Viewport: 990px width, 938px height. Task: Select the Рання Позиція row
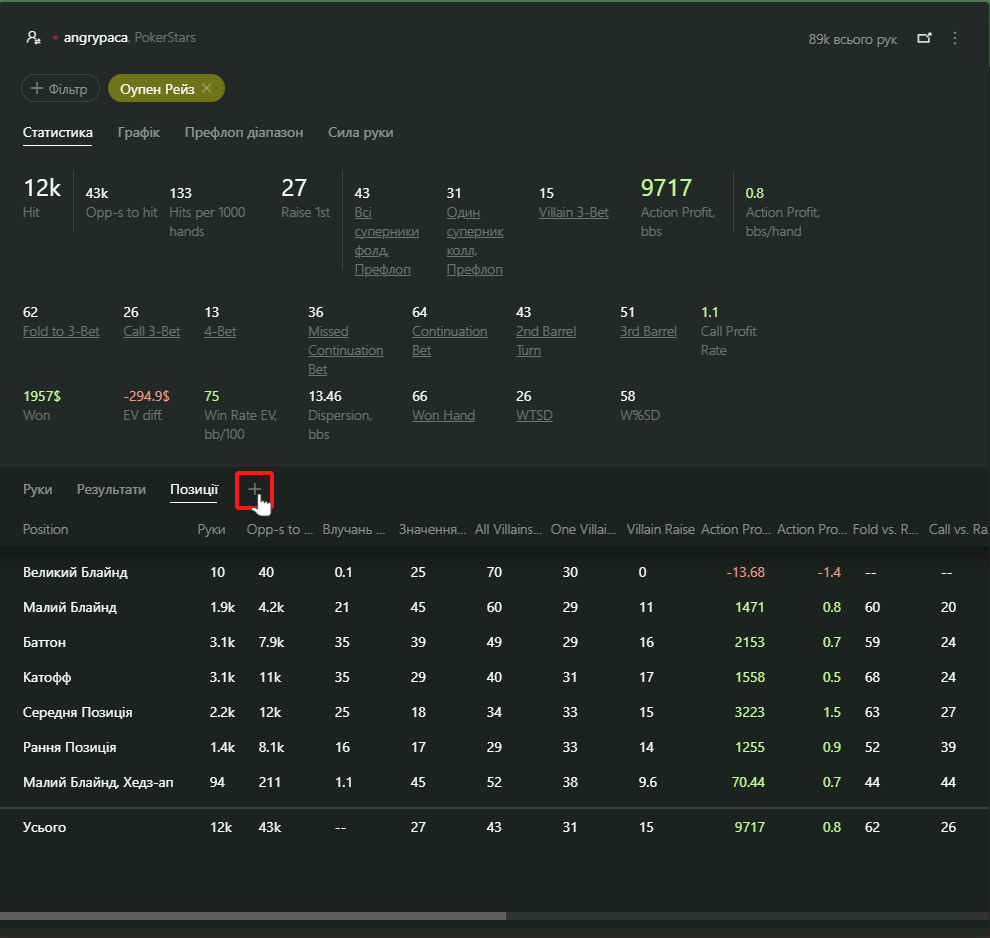495,747
